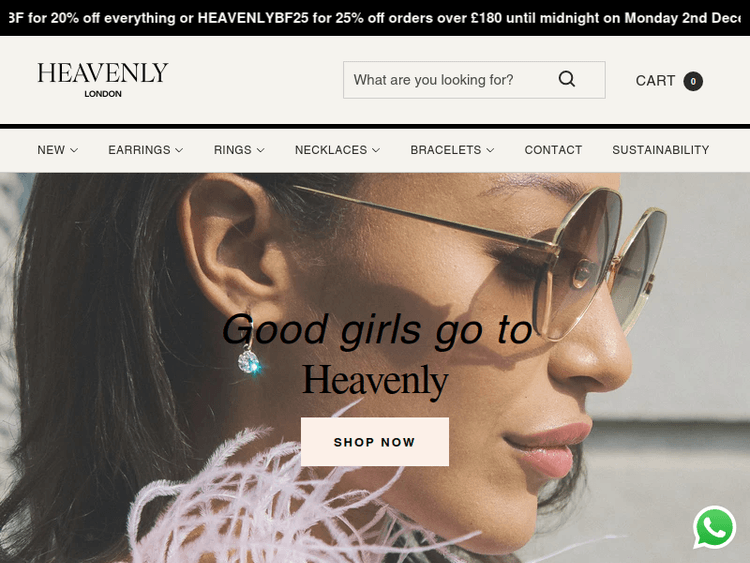This screenshot has height=563, width=750.
Task: Expand the RINGS dropdown chevron
Action: coord(261,150)
